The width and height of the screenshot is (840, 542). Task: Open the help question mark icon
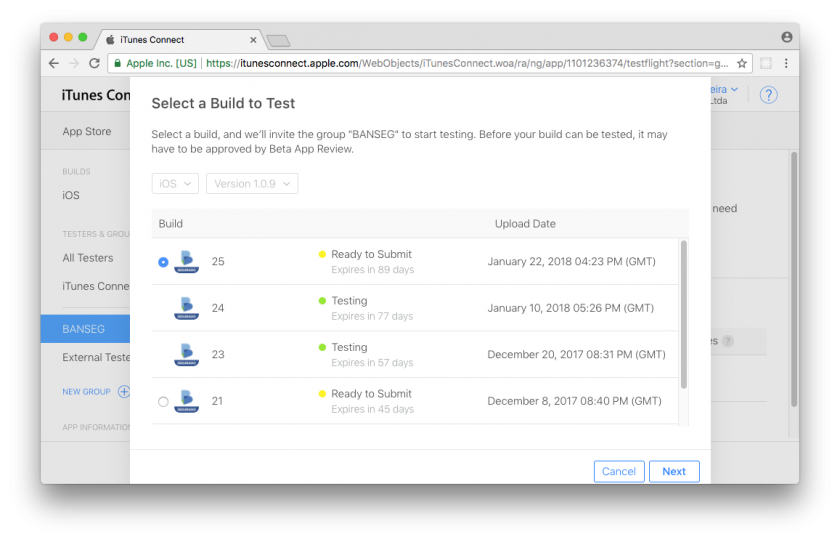click(768, 95)
